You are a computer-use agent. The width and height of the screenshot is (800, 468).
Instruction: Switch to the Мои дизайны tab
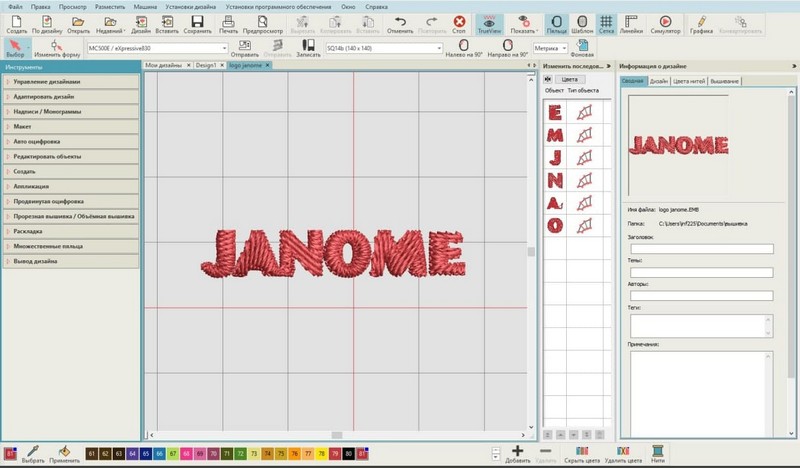(x=163, y=65)
